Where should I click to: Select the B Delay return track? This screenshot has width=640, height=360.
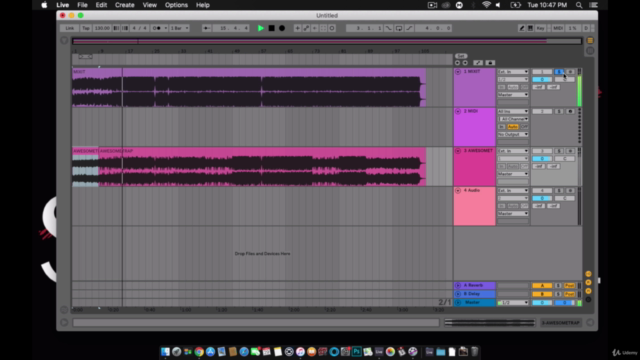[x=474, y=294]
